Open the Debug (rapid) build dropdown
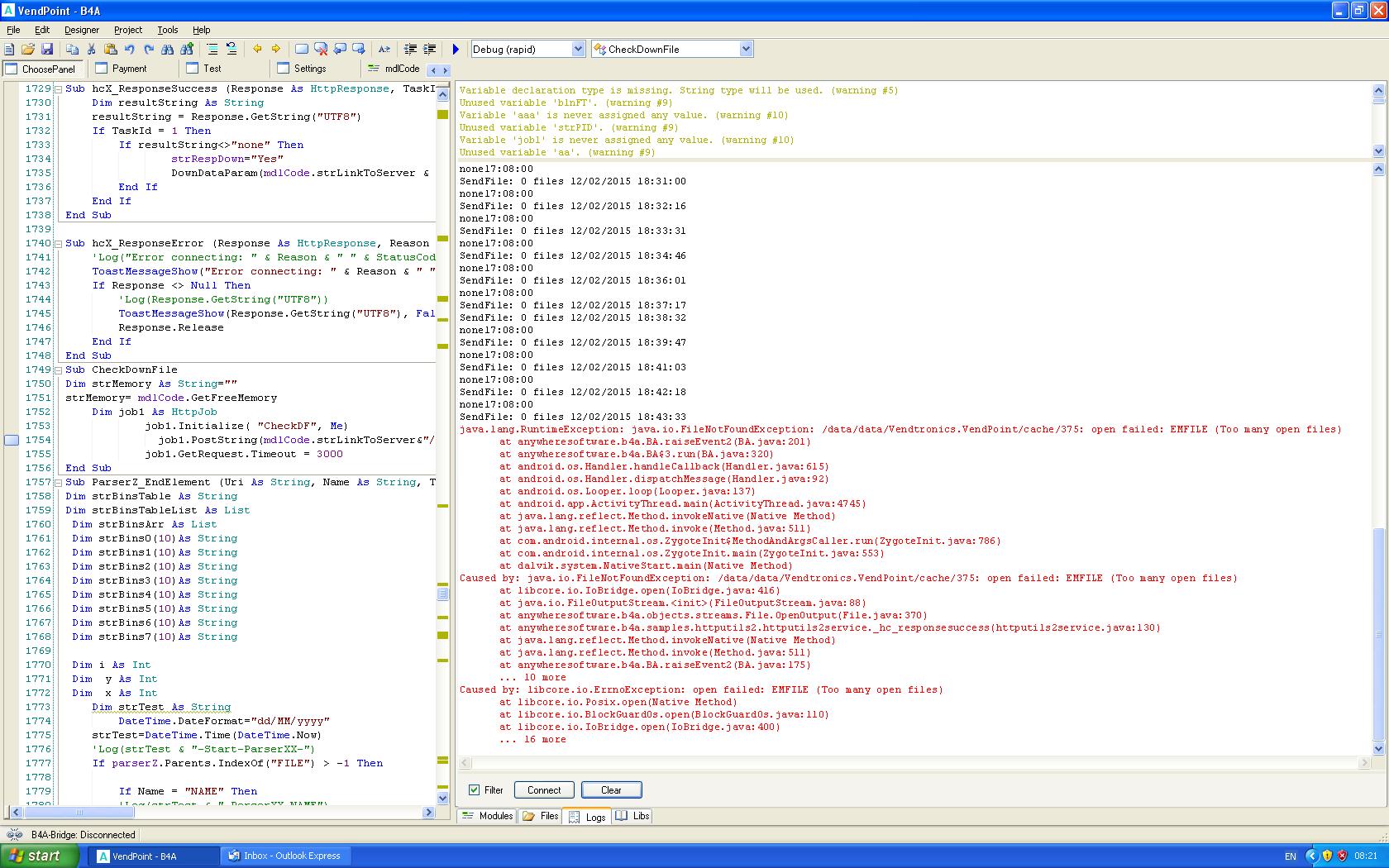The width and height of the screenshot is (1389, 868). point(578,50)
